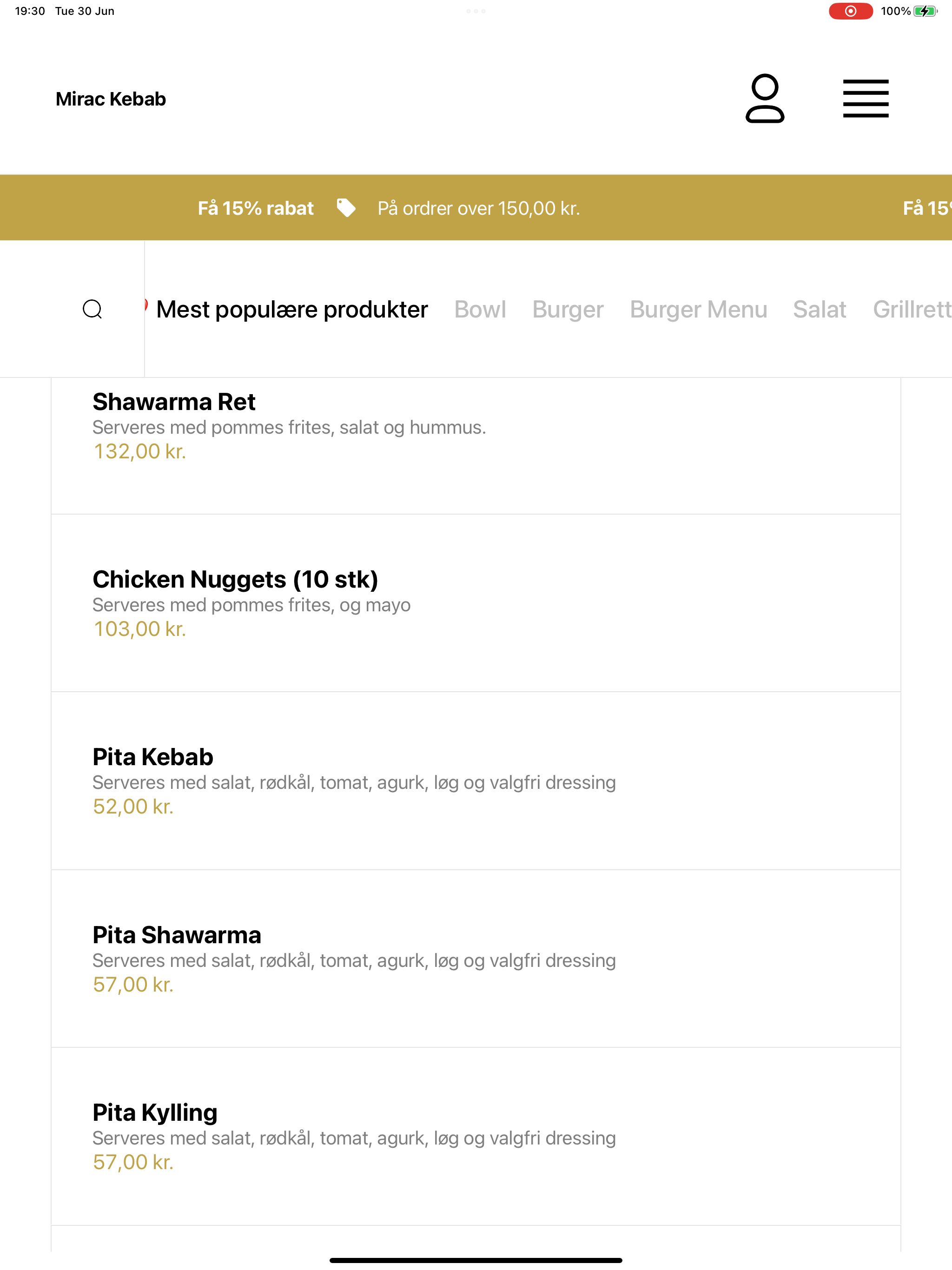952x1270 pixels.
Task: Select Chicken Nuggets (10 stk) item
Action: tap(476, 603)
